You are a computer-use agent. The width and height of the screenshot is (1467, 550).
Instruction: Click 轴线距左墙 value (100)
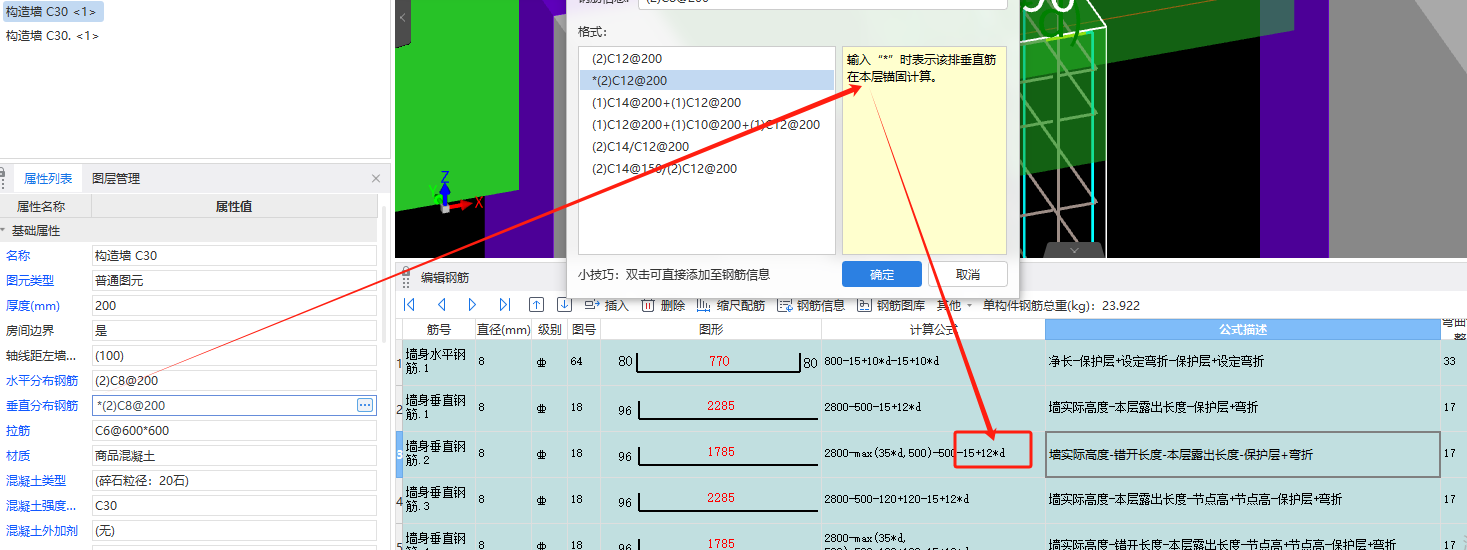[x=234, y=356]
